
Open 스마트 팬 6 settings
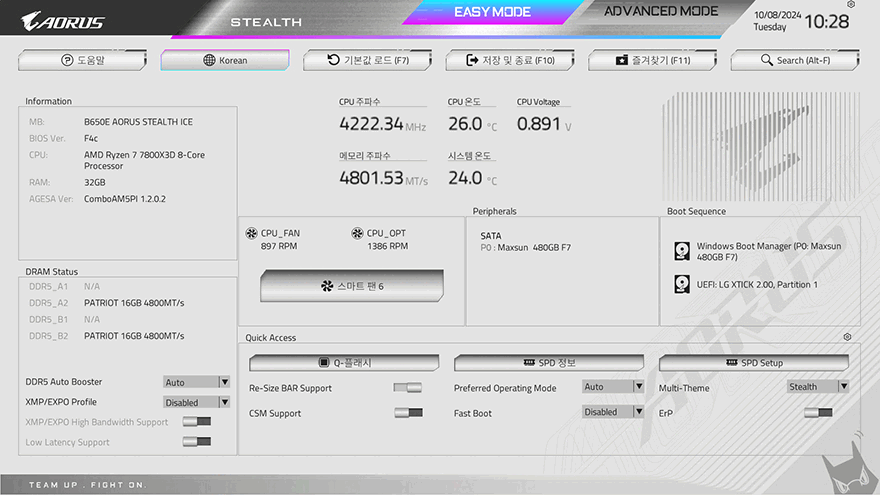[352, 286]
